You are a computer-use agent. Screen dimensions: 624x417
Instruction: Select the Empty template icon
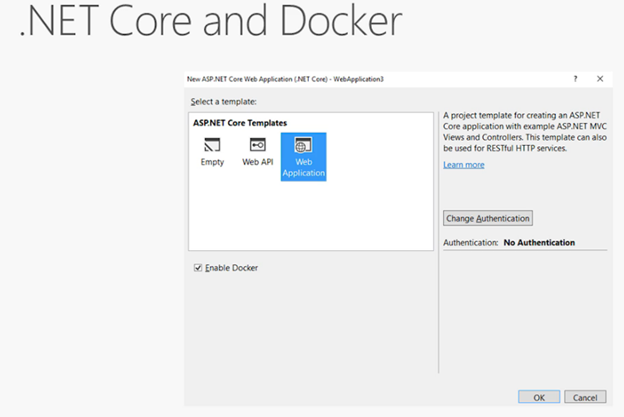pyautogui.click(x=212, y=145)
